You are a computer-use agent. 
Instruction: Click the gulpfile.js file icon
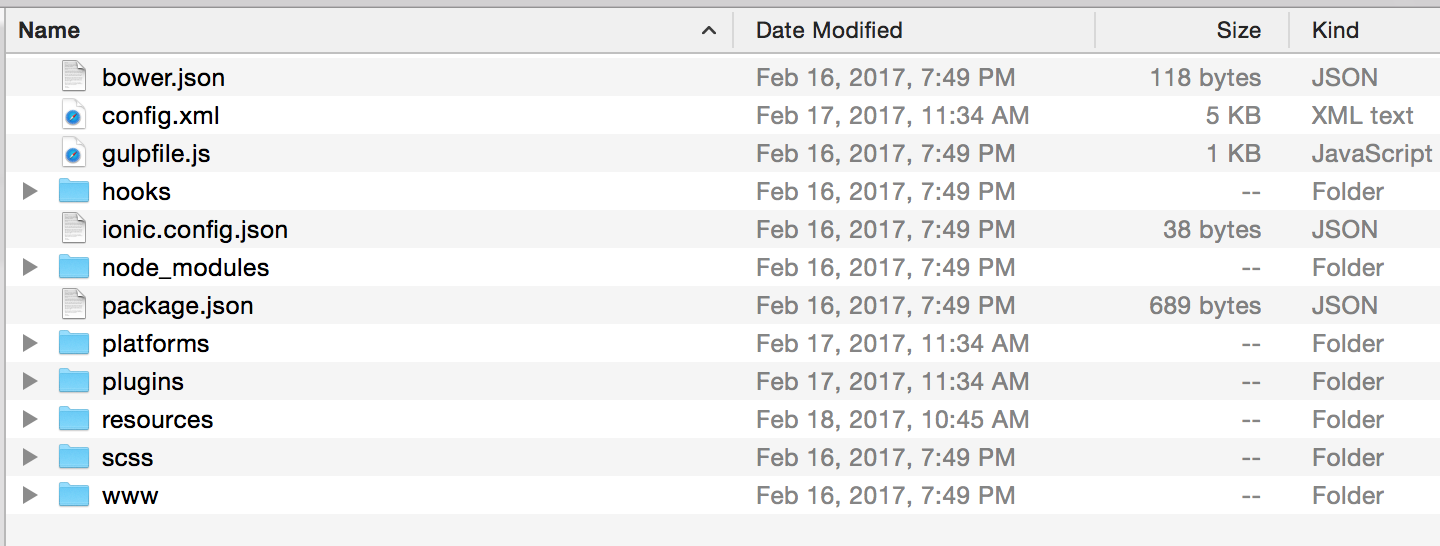click(x=74, y=154)
